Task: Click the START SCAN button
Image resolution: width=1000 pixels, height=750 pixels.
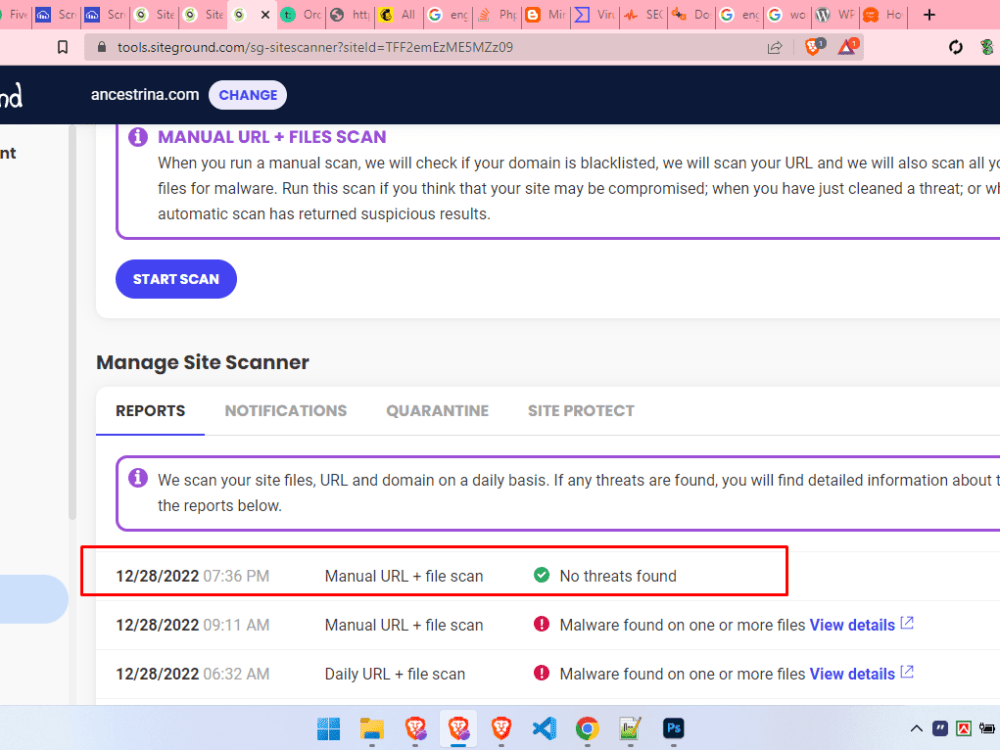Action: pos(176,279)
